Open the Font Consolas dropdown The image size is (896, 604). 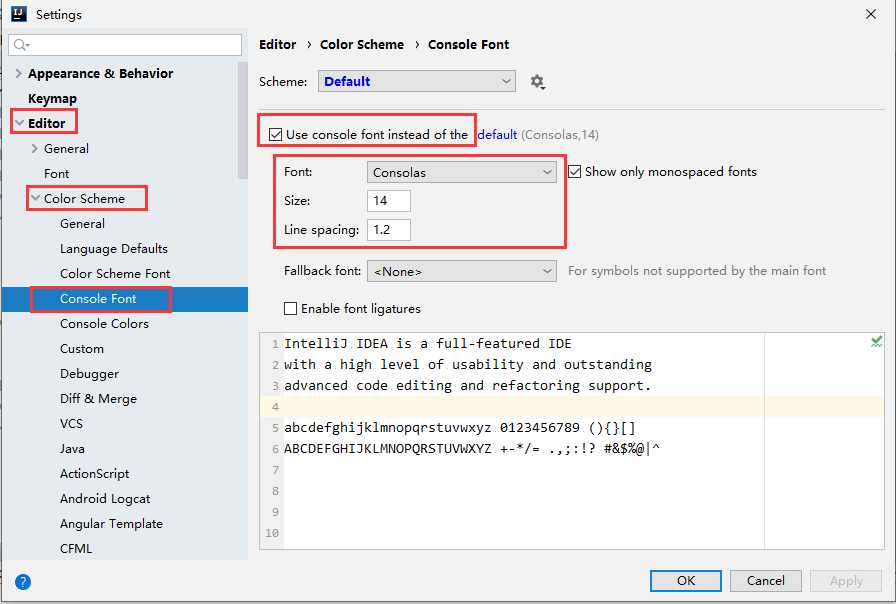pos(462,172)
